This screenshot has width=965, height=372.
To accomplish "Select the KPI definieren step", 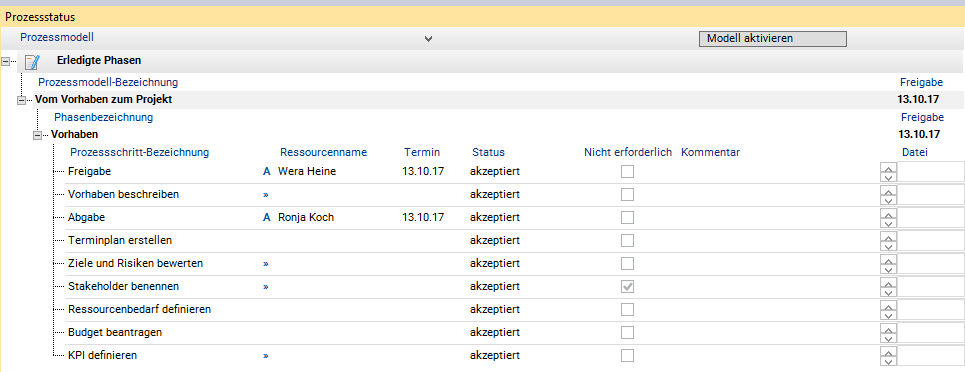I will tap(103, 355).
